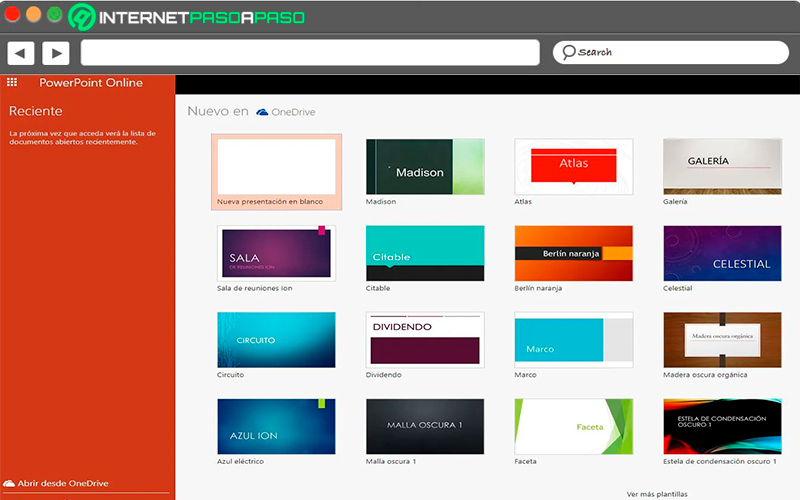Viewport: 800px width, 500px height.
Task: Click into the Search field
Action: [x=671, y=53]
